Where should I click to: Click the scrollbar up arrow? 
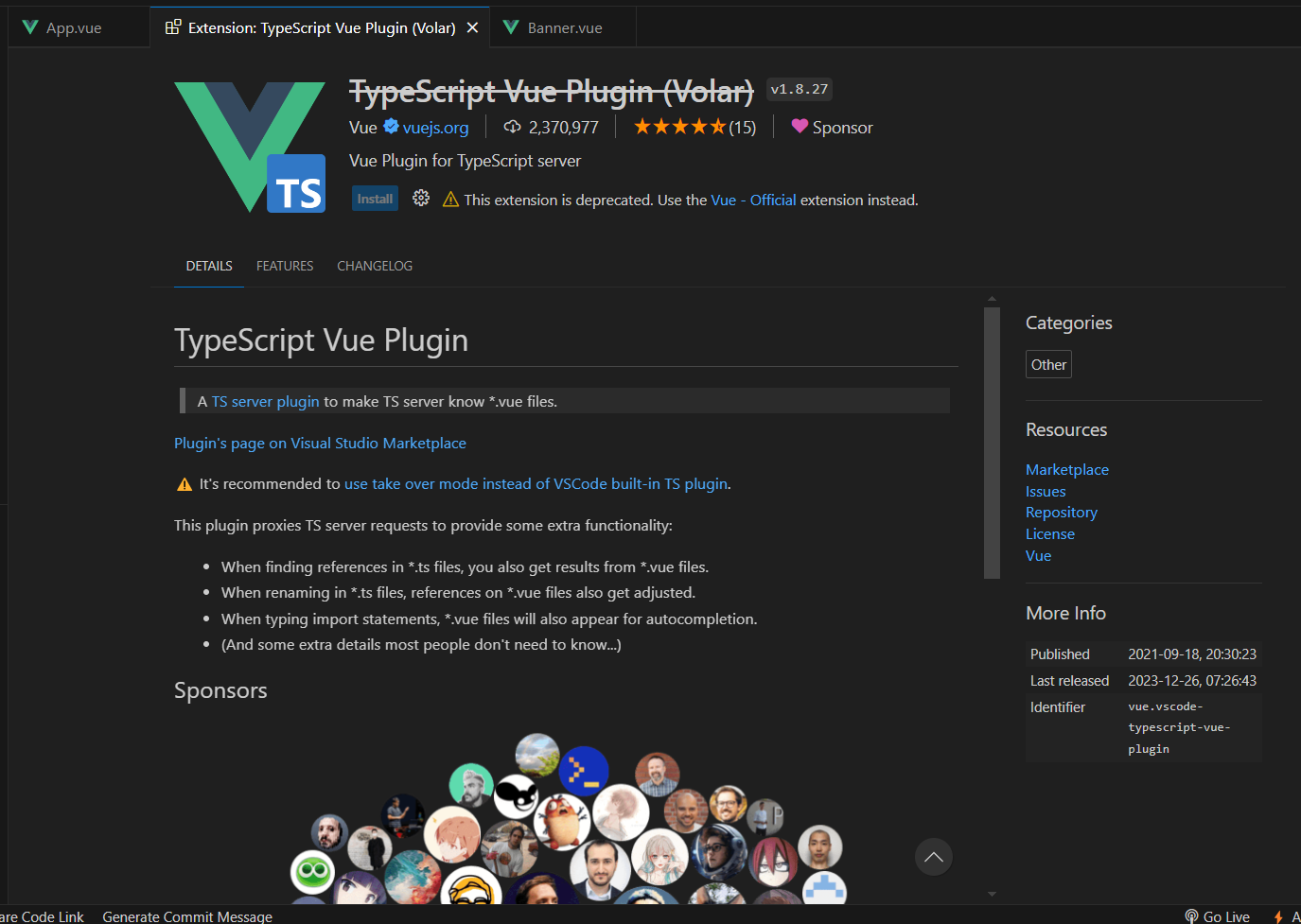(x=992, y=299)
